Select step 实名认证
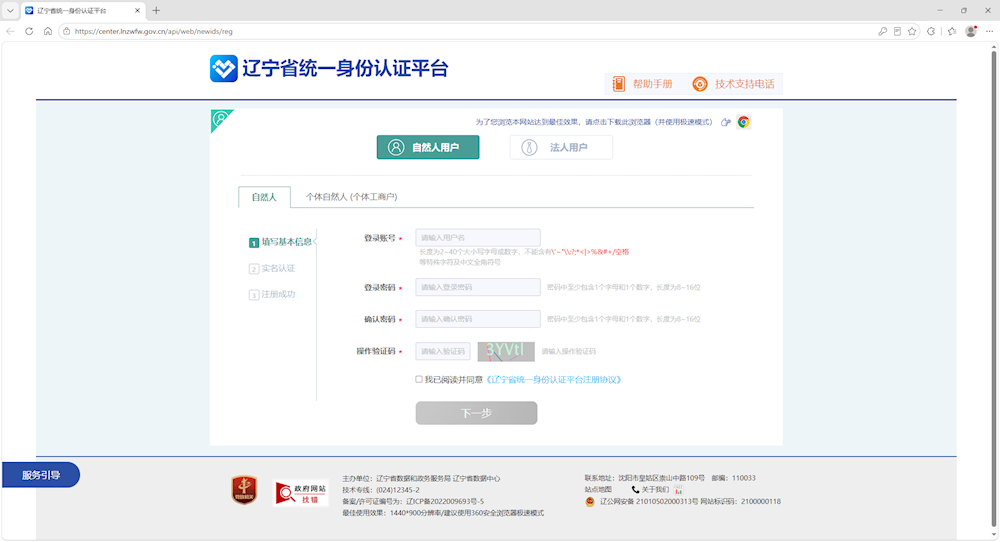This screenshot has width=1000, height=542. tap(272, 268)
